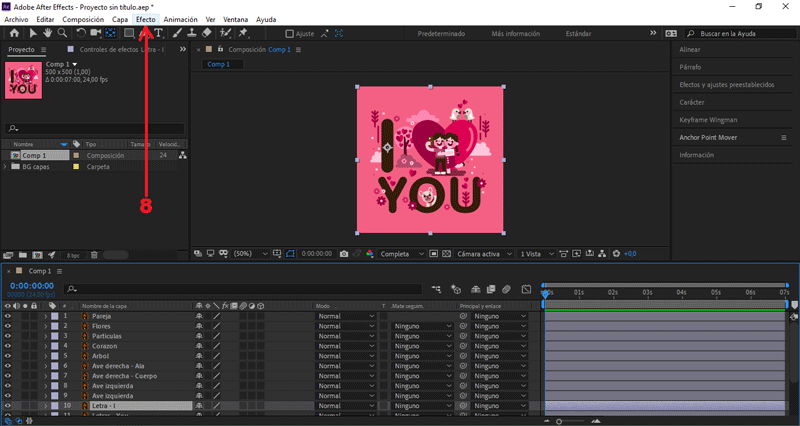Enable the Ajuste snapping checkbox
The height and width of the screenshot is (426, 800).
[290, 33]
